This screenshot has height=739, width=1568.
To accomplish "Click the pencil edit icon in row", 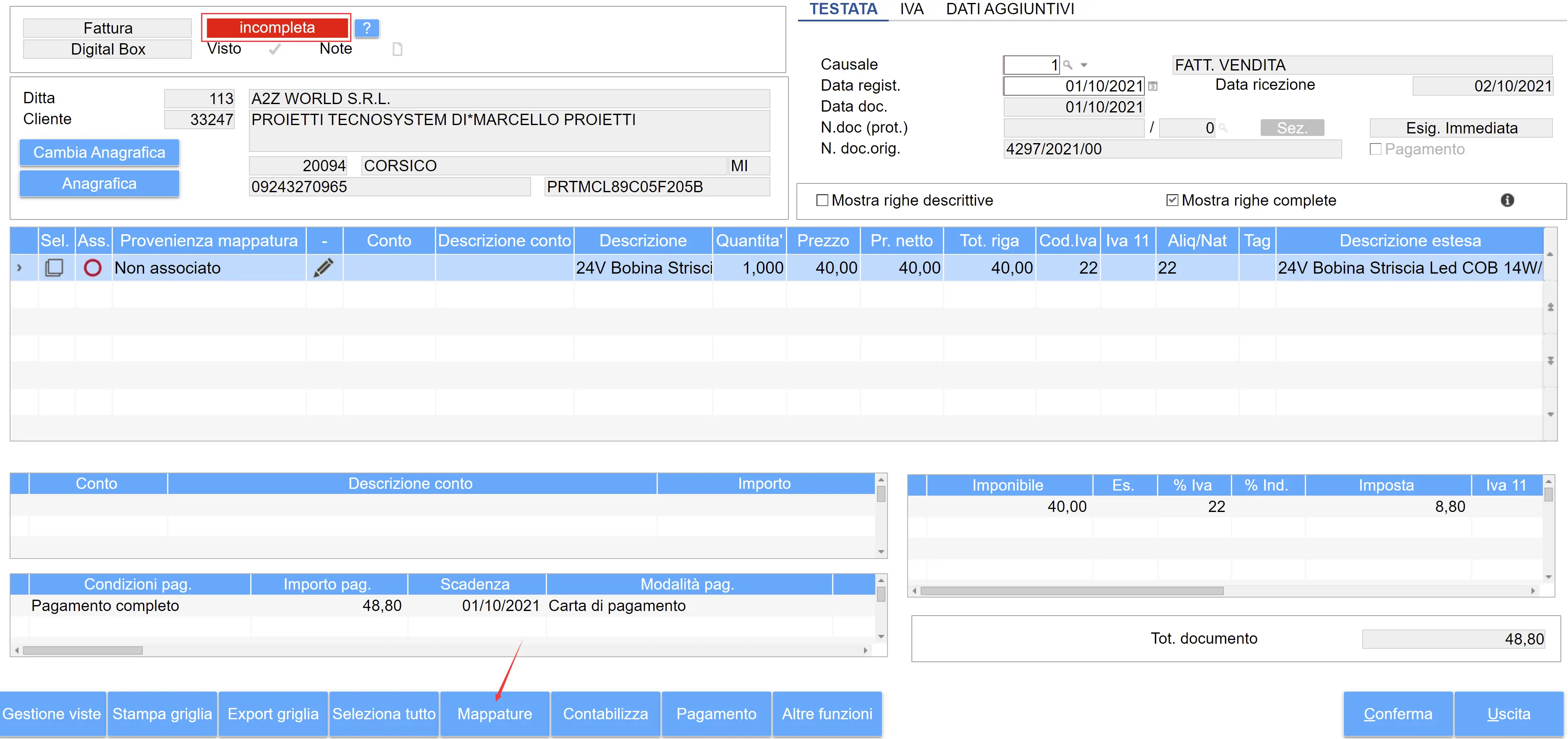I will pyautogui.click(x=324, y=268).
